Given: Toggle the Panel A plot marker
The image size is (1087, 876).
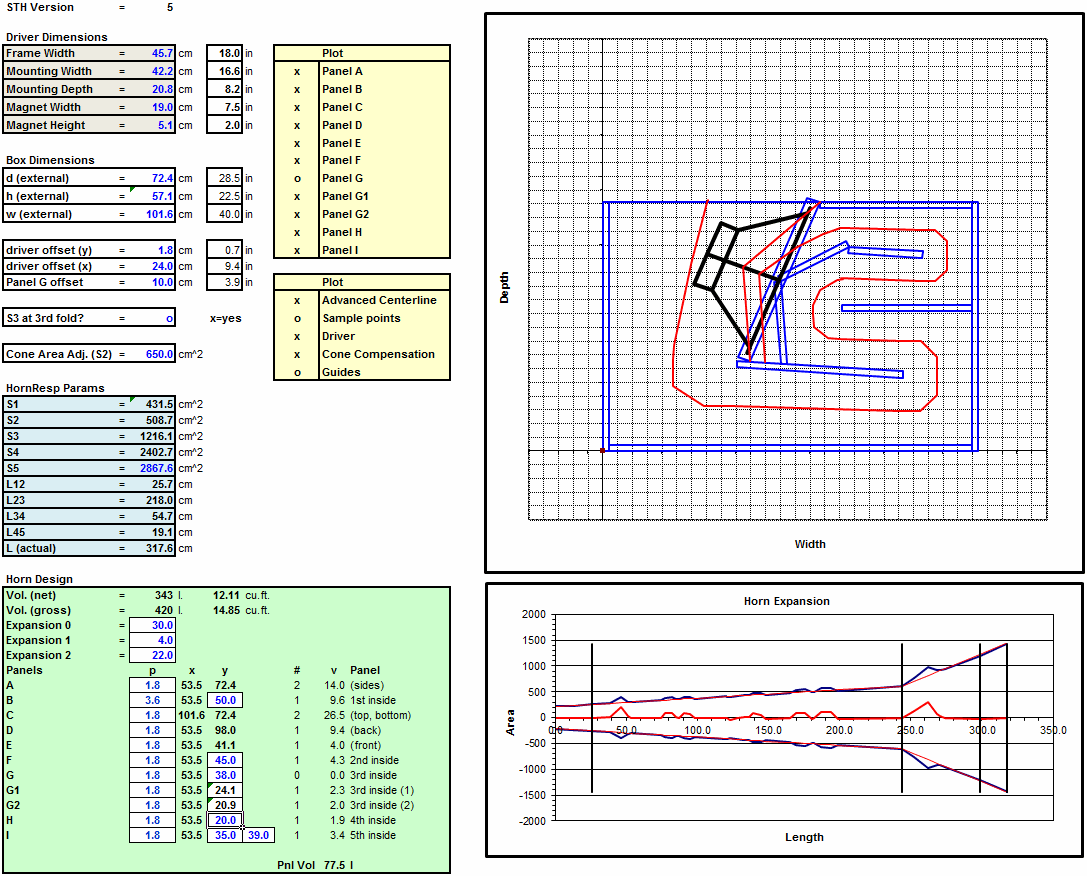Looking at the screenshot, I should coord(297,71).
